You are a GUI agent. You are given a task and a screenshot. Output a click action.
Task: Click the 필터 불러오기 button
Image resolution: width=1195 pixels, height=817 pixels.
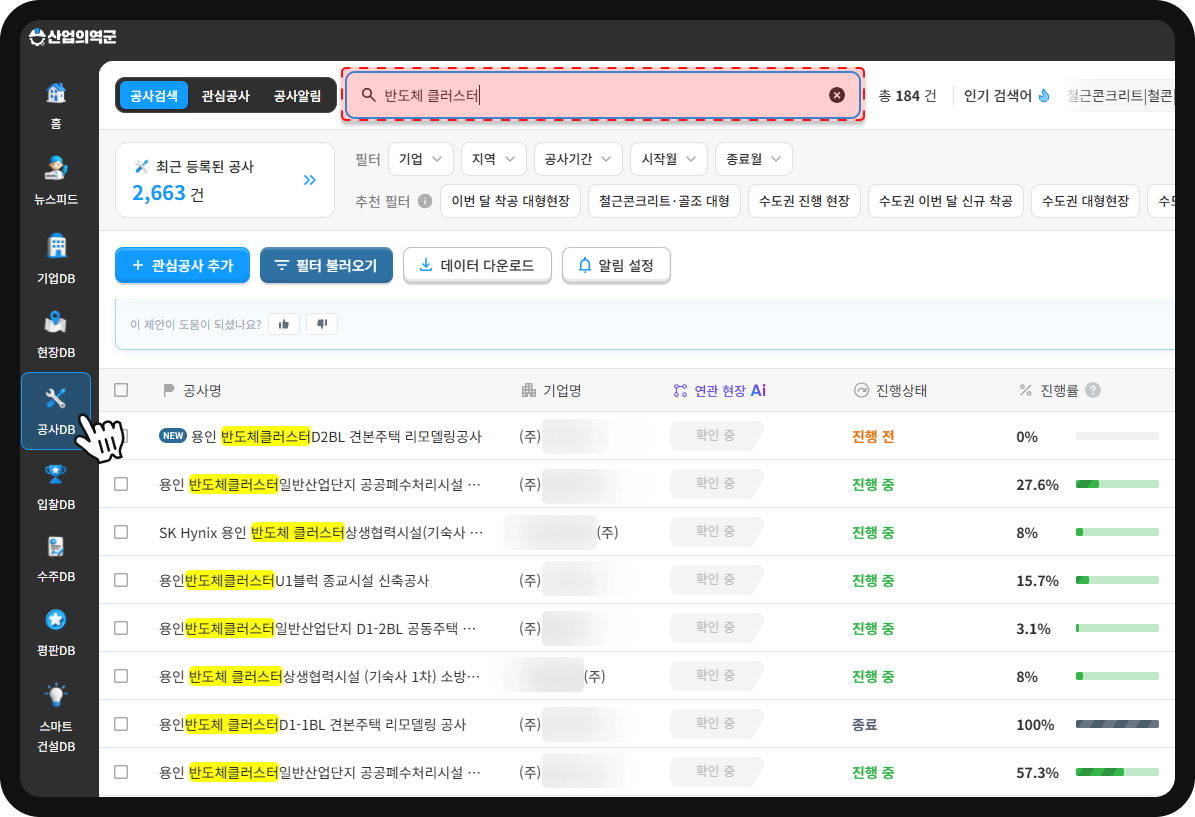click(326, 265)
